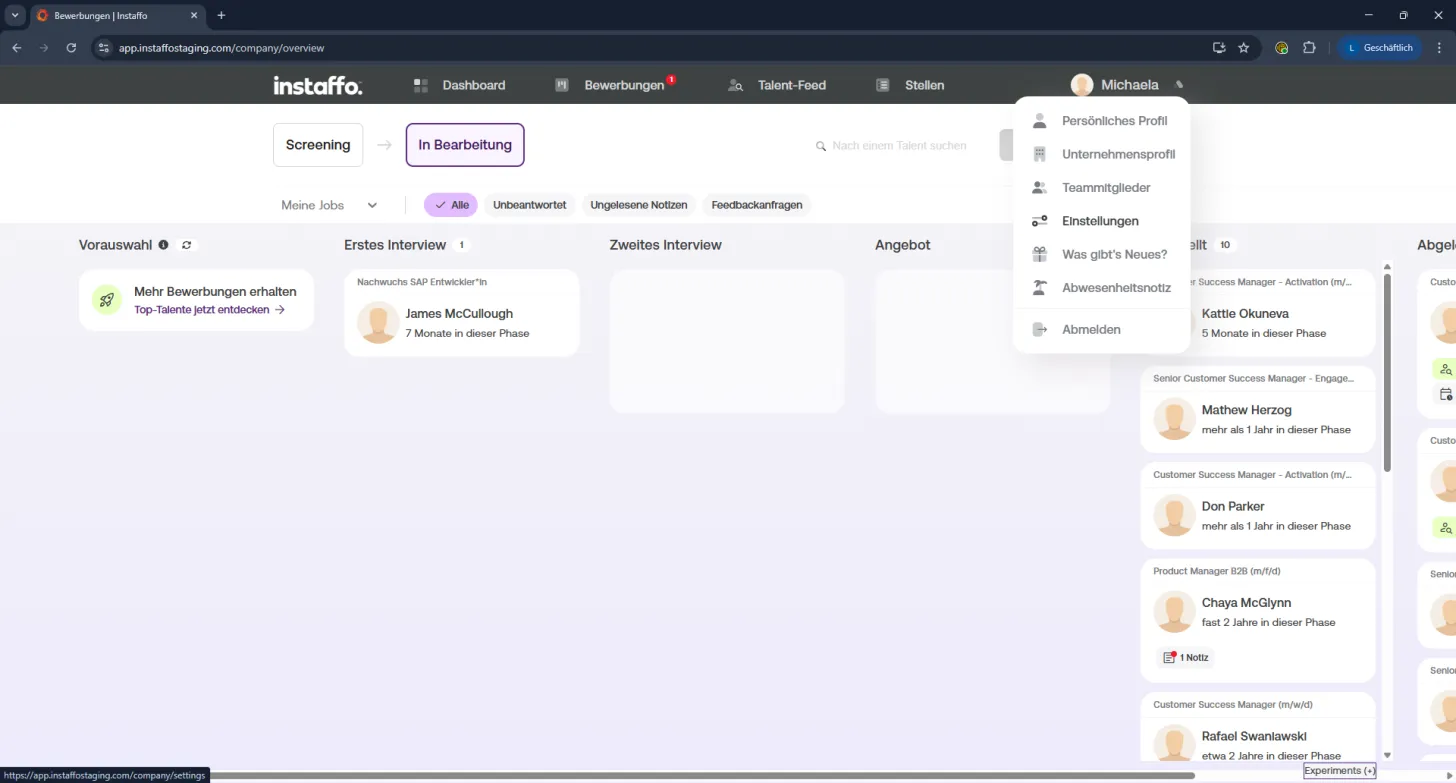The width and height of the screenshot is (1456, 783).
Task: Switch to the Screening stage
Action: point(318,145)
